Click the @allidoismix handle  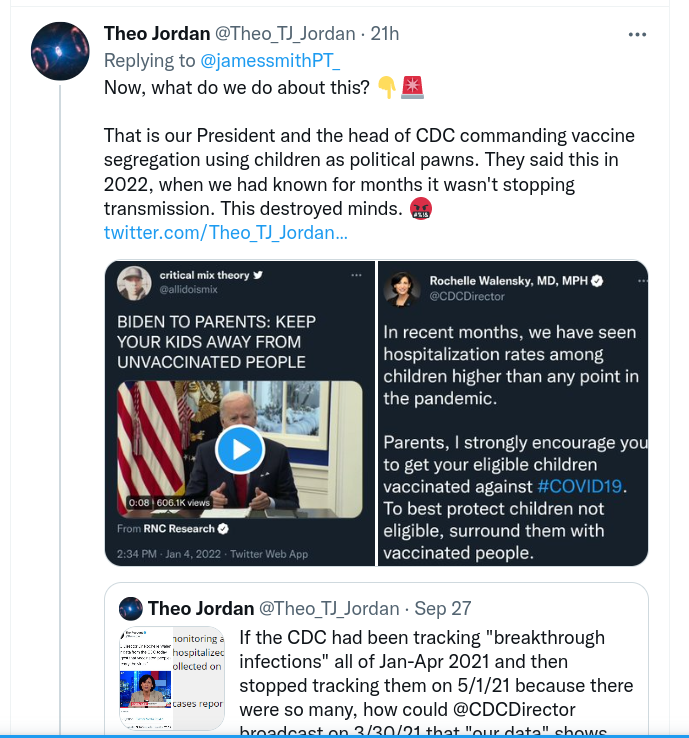pyautogui.click(x=188, y=290)
